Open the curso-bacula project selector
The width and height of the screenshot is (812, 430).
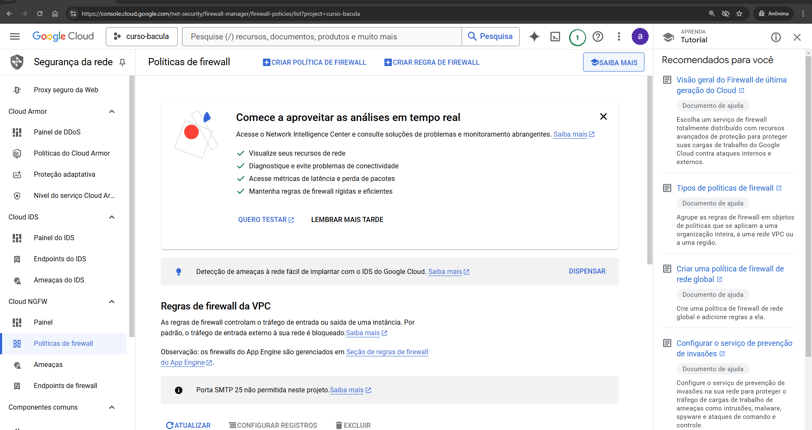click(x=141, y=36)
